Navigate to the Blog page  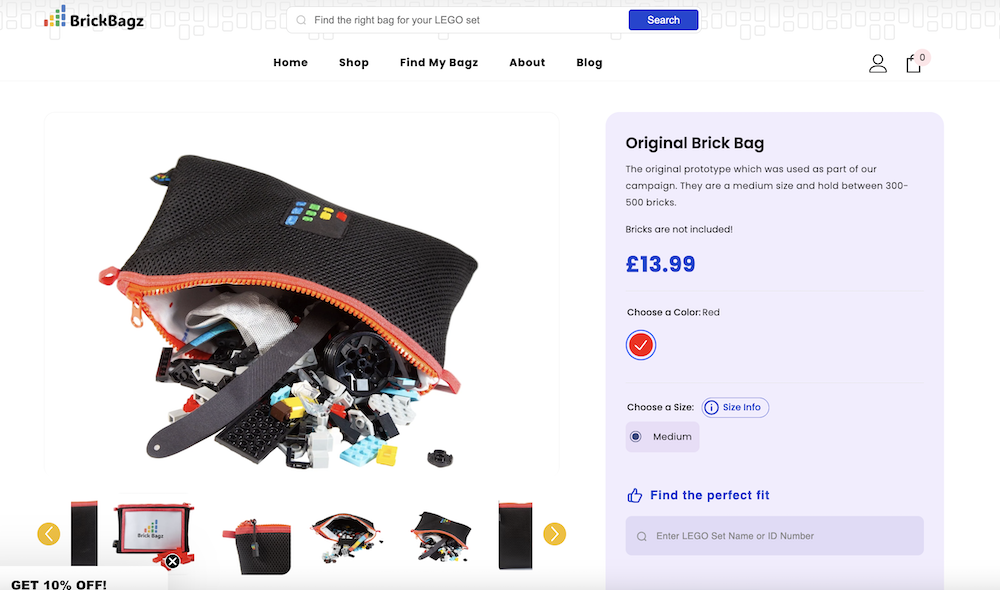click(x=589, y=62)
